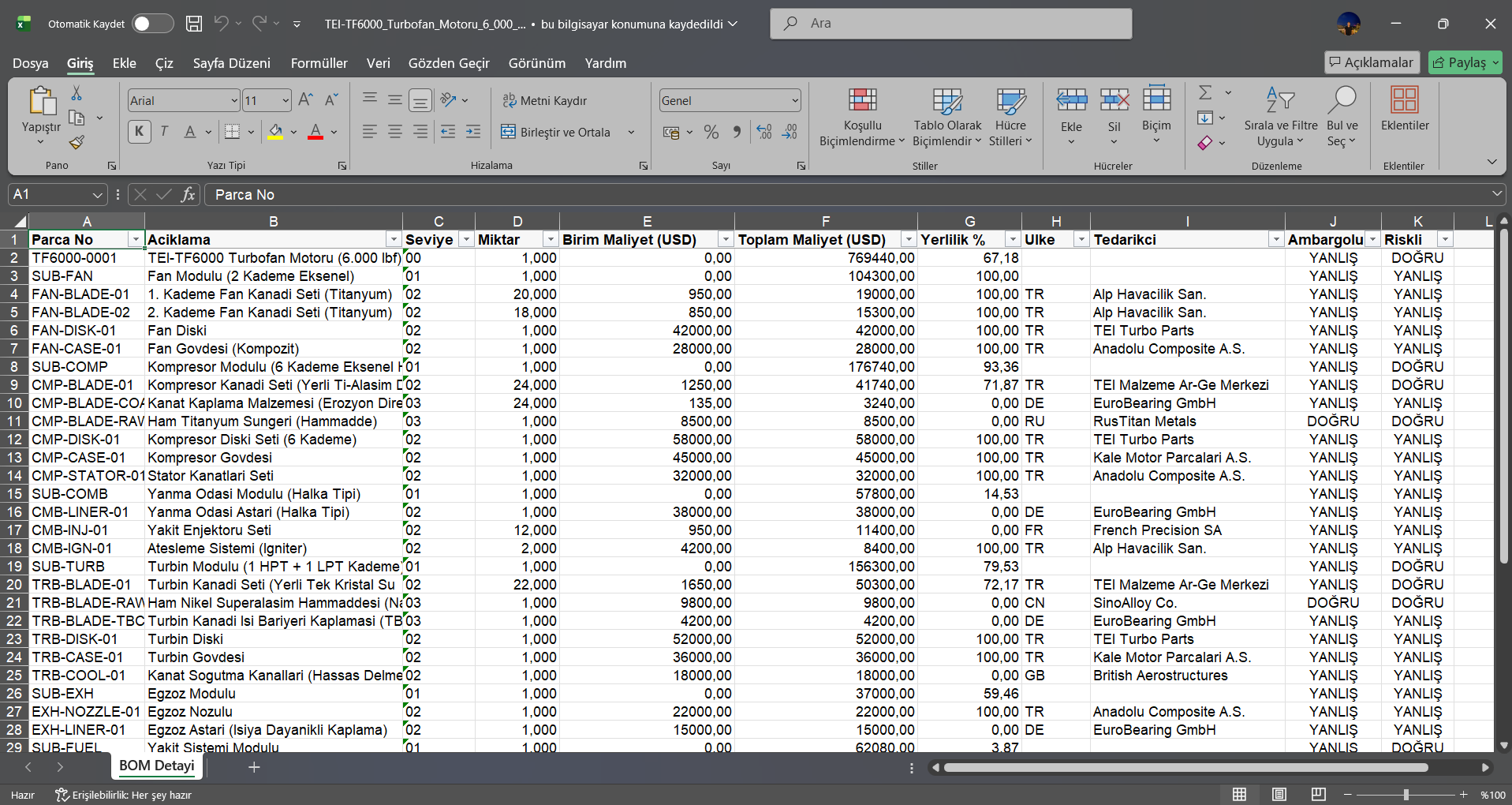1512x805 pixels.
Task: Increase font size with larger A icon
Action: coord(306,99)
